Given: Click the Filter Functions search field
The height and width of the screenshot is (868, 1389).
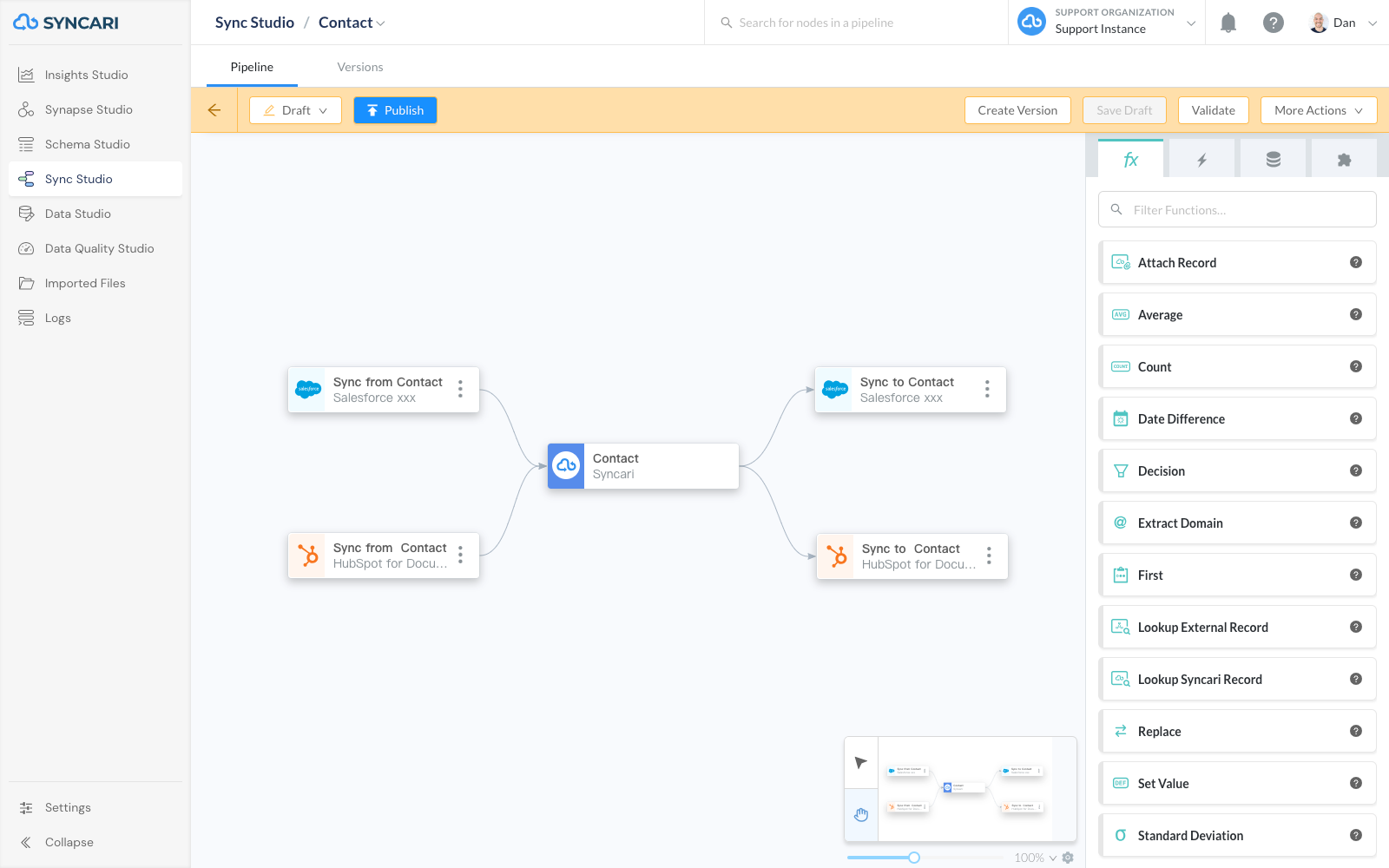Looking at the screenshot, I should coord(1236,209).
